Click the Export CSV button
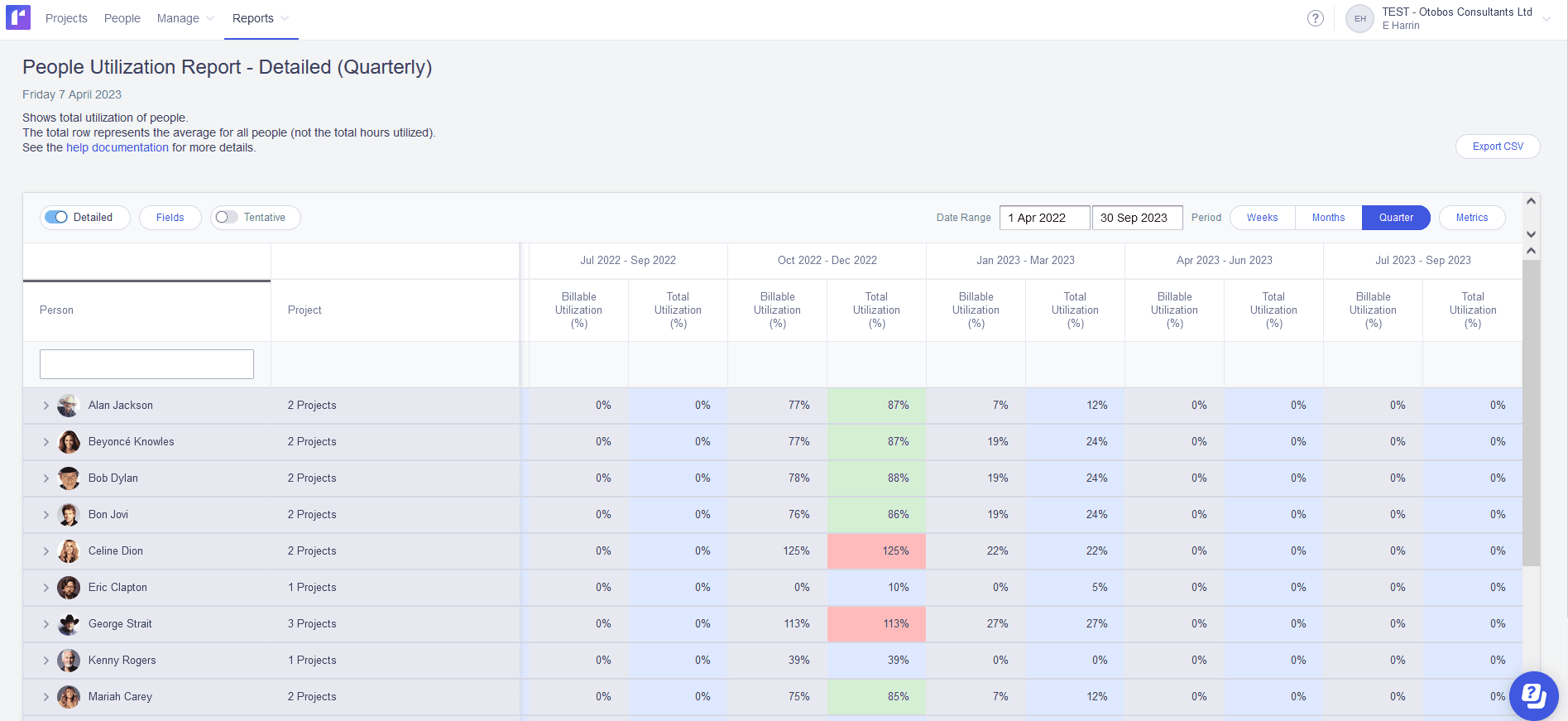This screenshot has height=721, width=1568. coord(1498,147)
